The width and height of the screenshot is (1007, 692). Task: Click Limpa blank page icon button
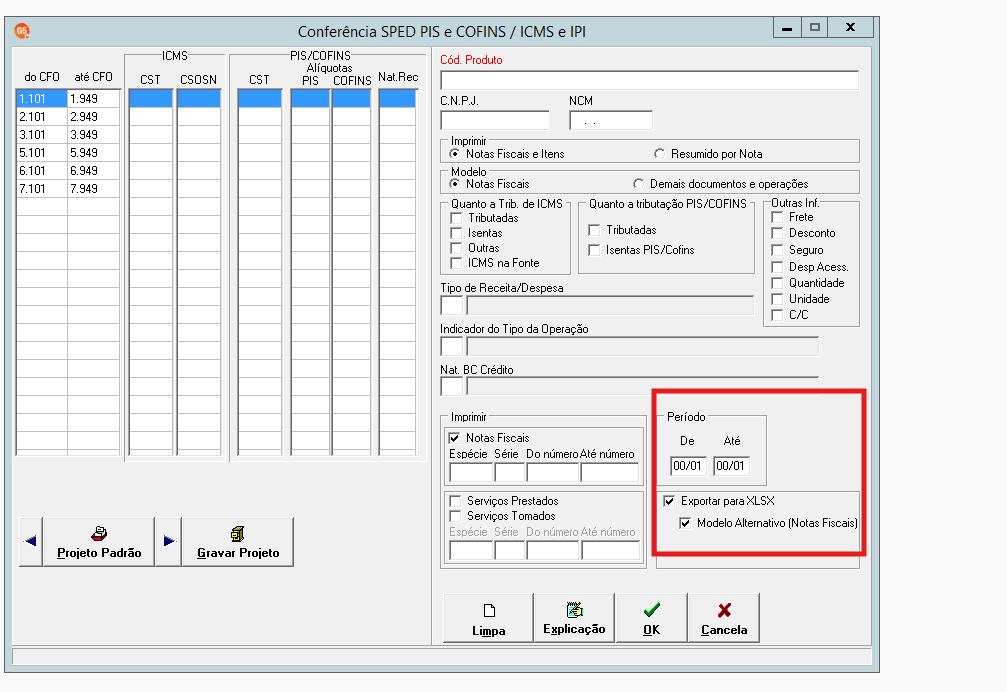488,618
